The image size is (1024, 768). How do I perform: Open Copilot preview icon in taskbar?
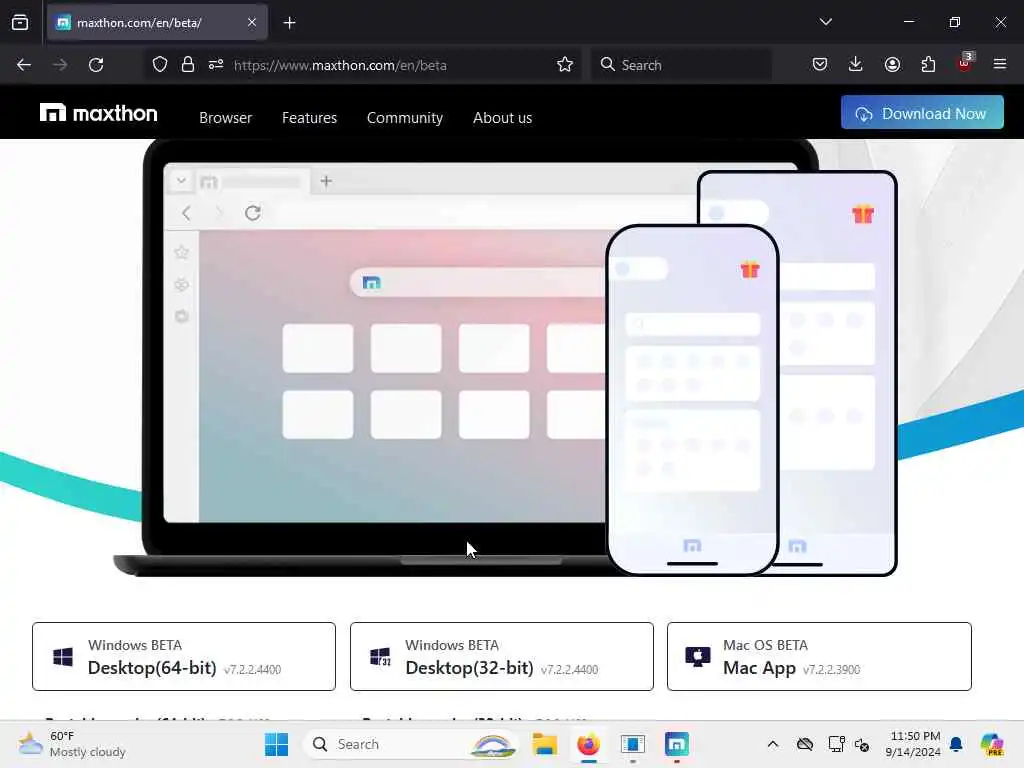992,744
